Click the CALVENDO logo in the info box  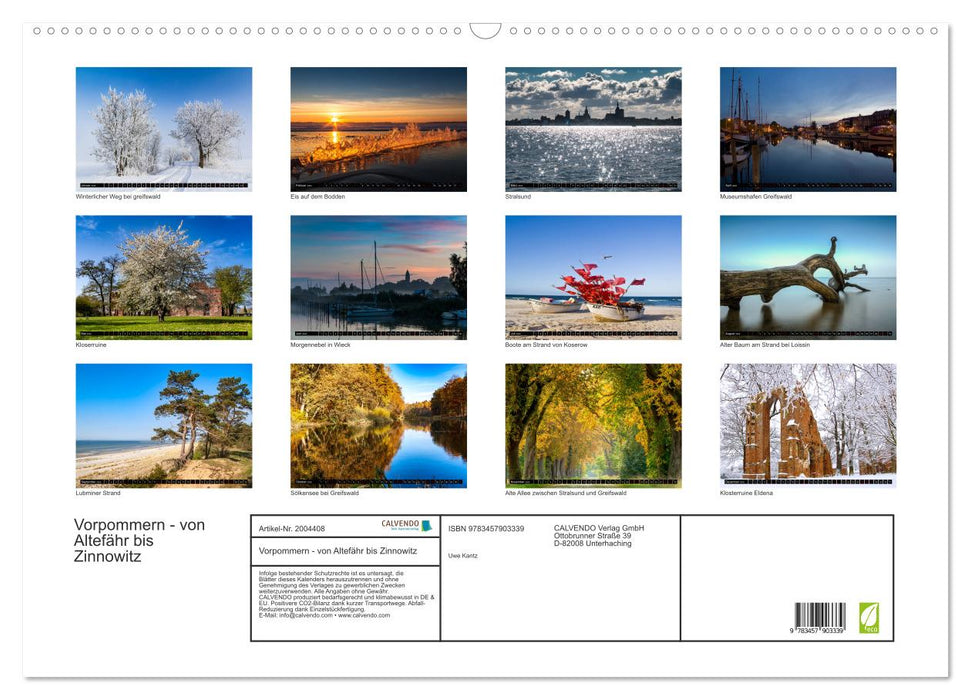pos(406,525)
